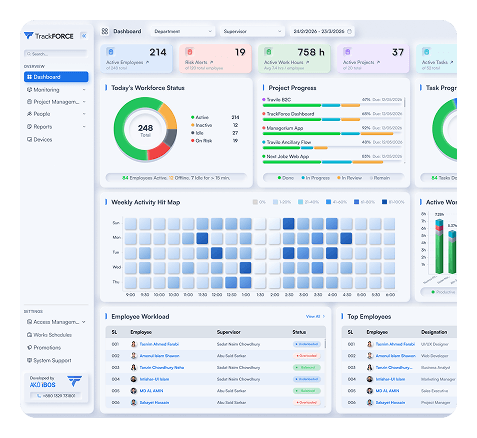Toggle the Remain legend item
This screenshot has width=477, height=438.
pyautogui.click(x=380, y=178)
